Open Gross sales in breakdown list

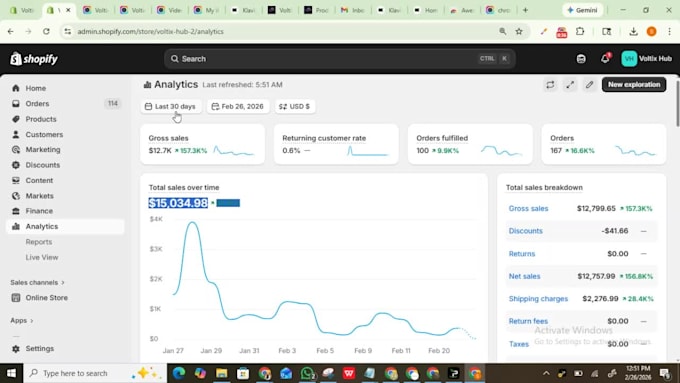528,209
